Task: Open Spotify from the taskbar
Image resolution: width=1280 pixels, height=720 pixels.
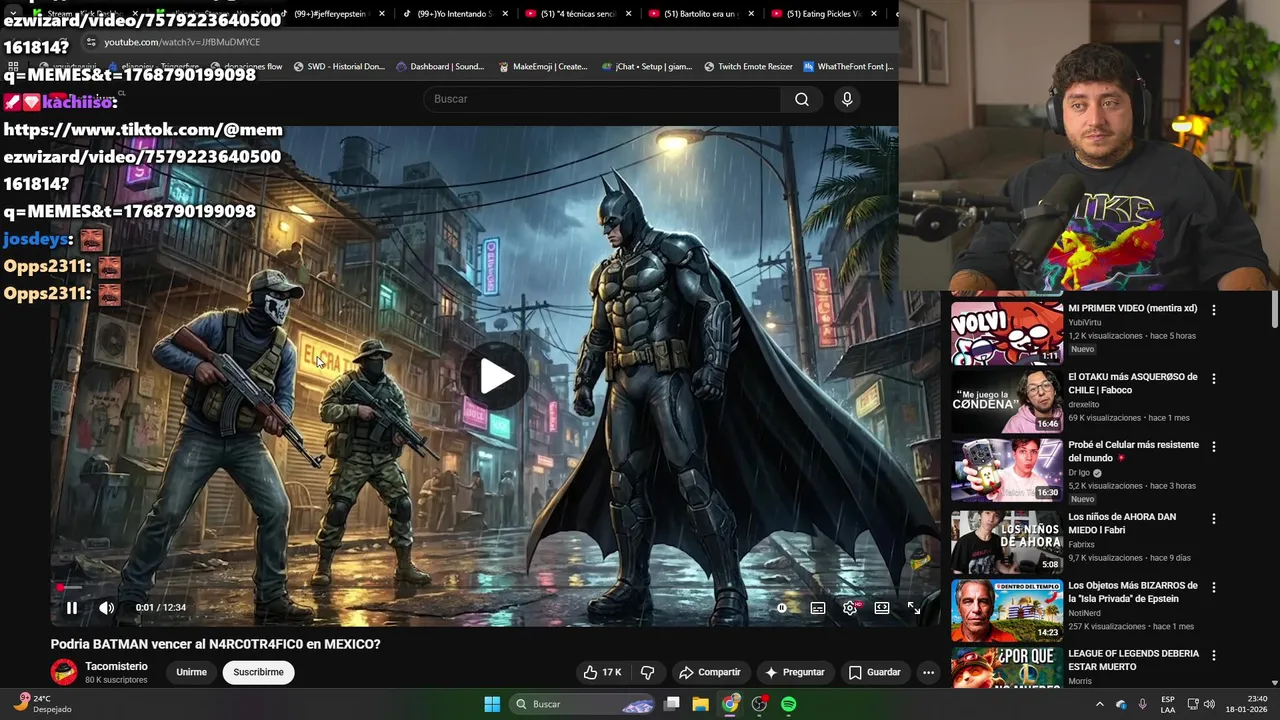Action: 789,704
